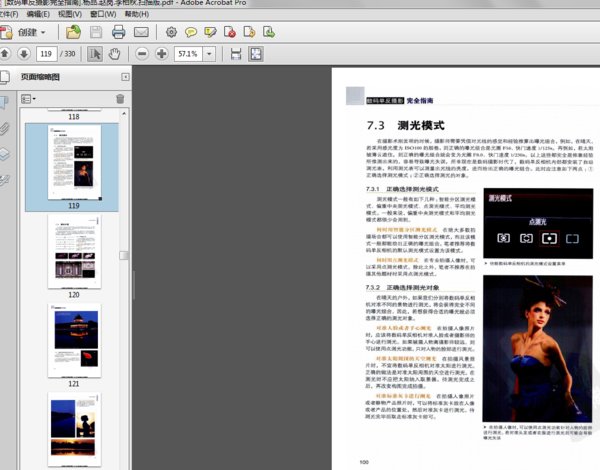Select the Hand pan tool
The height and width of the screenshot is (470, 600).
tap(116, 53)
